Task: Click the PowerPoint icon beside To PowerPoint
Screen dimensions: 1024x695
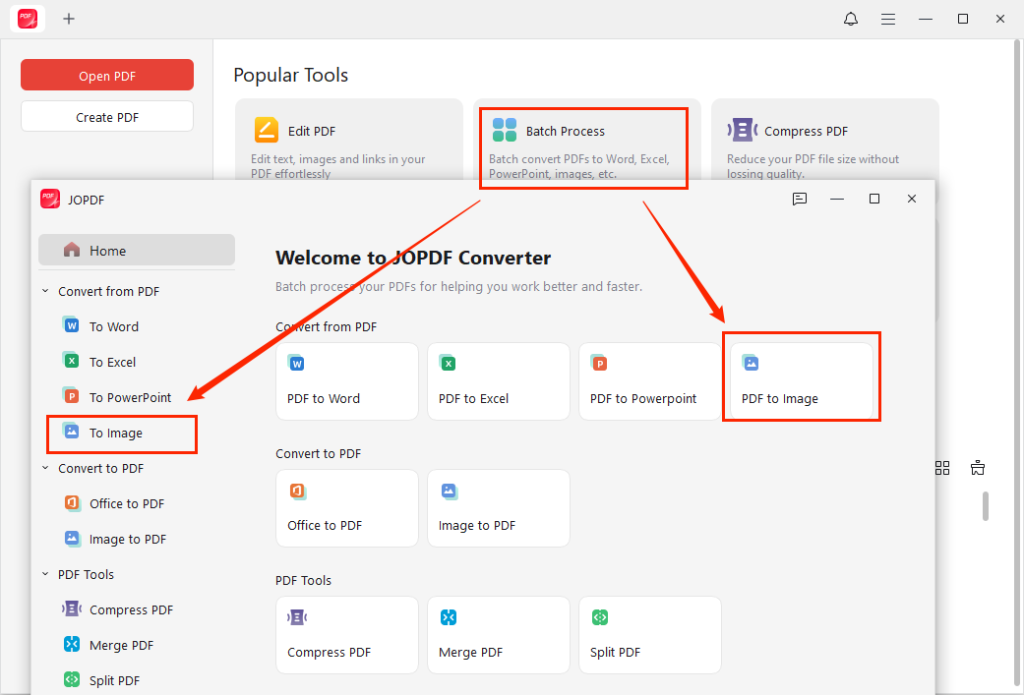Action: (71, 395)
